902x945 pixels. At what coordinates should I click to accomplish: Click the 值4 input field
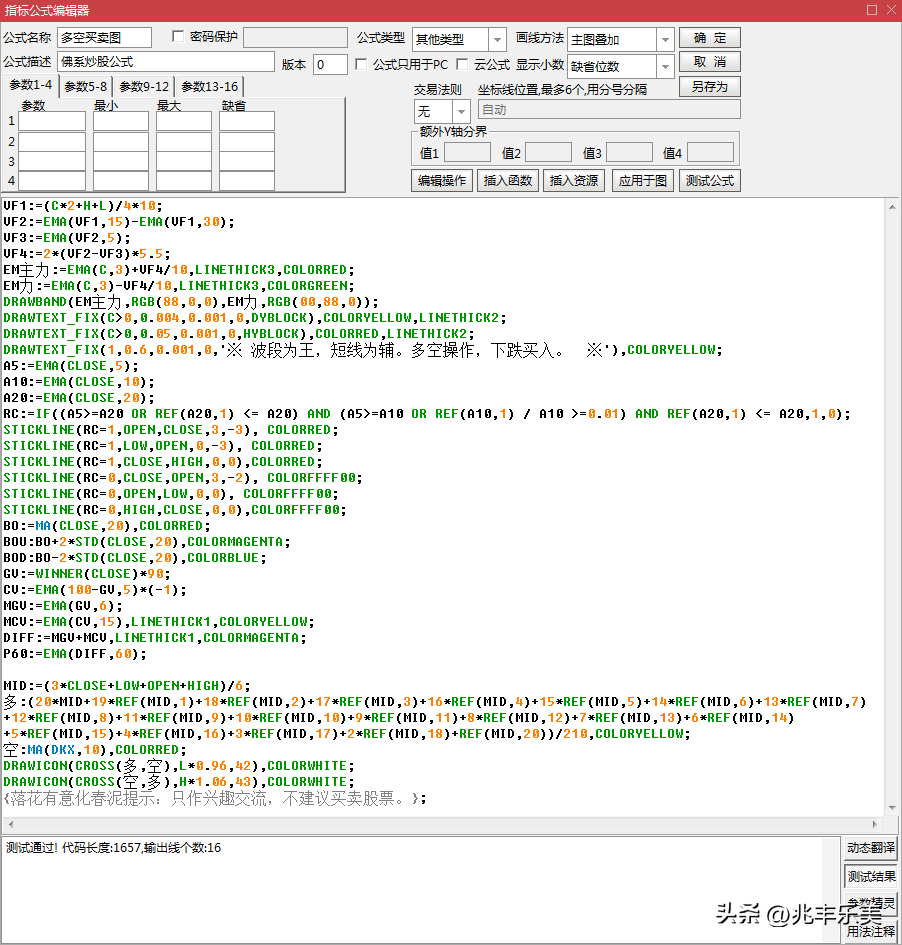[710, 152]
